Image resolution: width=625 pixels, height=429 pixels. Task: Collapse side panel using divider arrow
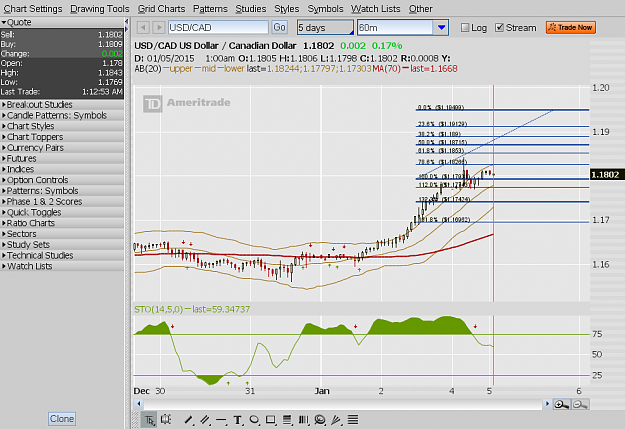tap(126, 22)
